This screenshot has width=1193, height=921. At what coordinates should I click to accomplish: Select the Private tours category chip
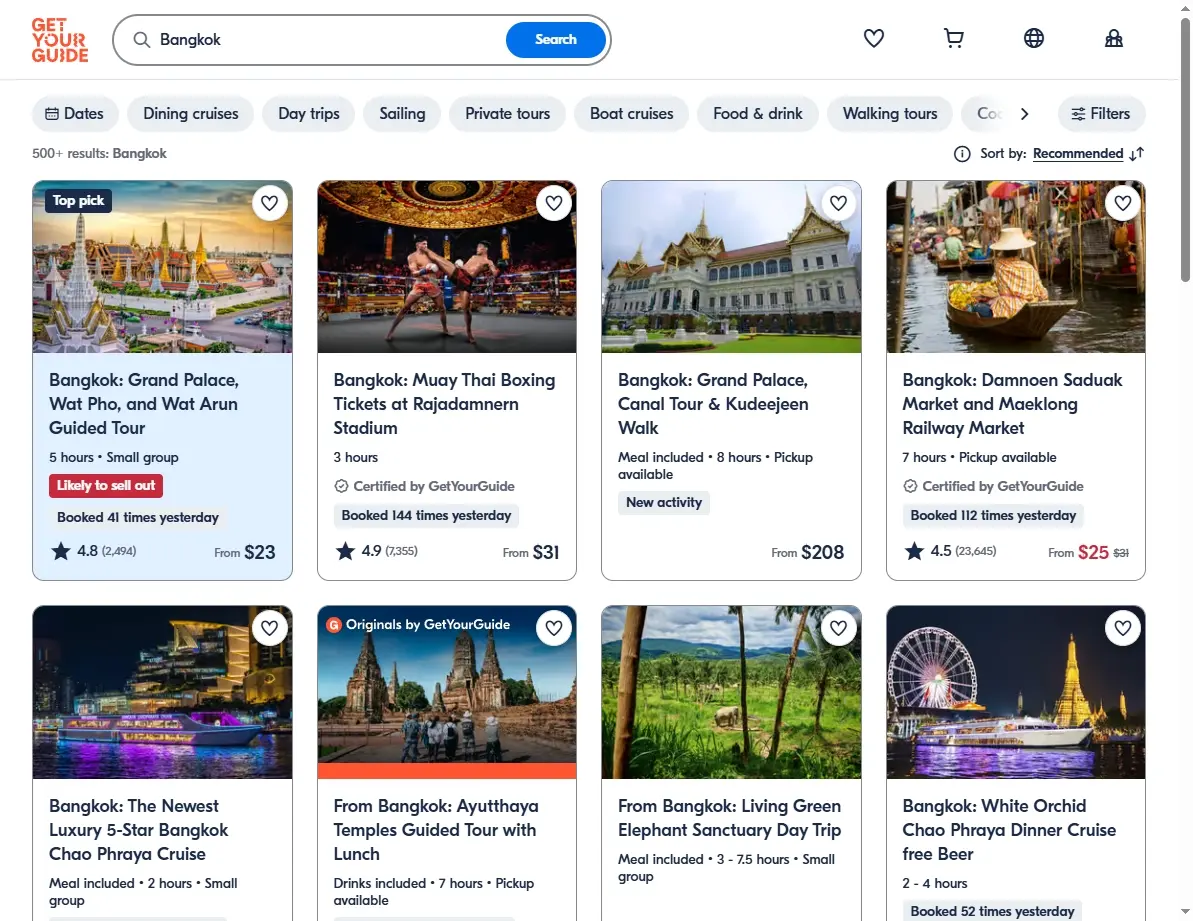[x=507, y=114]
